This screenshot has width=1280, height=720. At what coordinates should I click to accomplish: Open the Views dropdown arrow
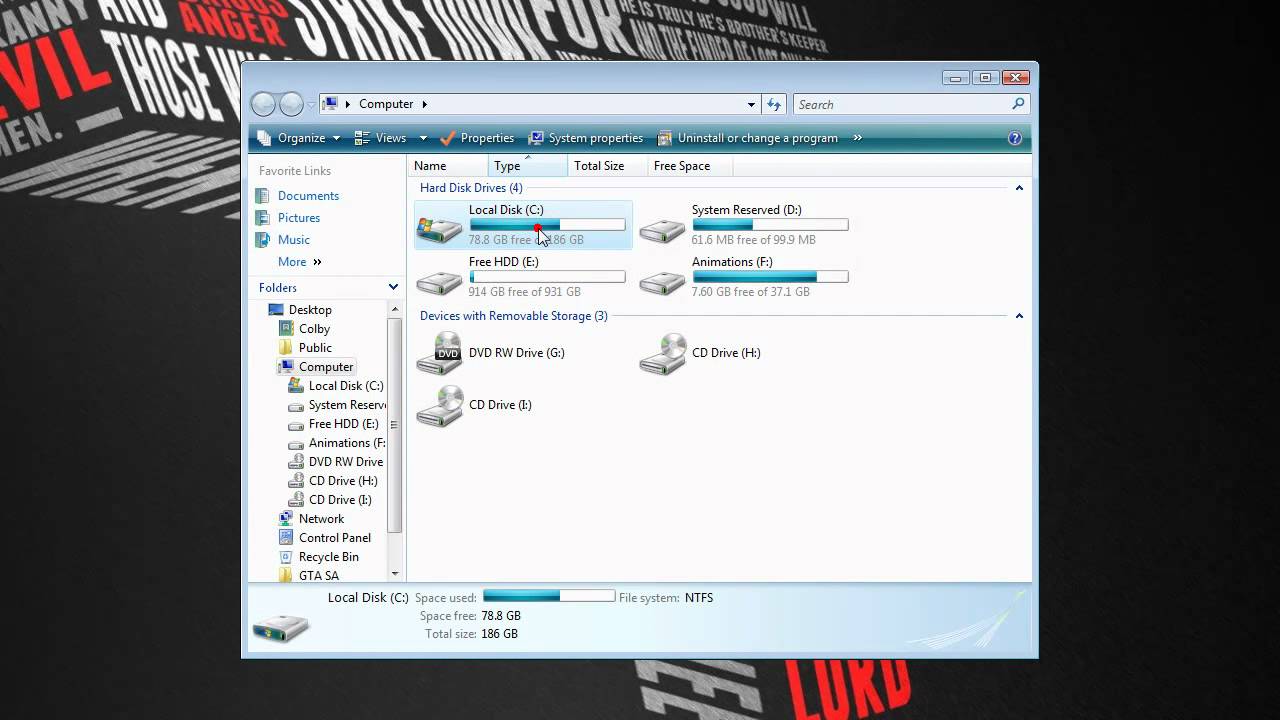pos(423,138)
